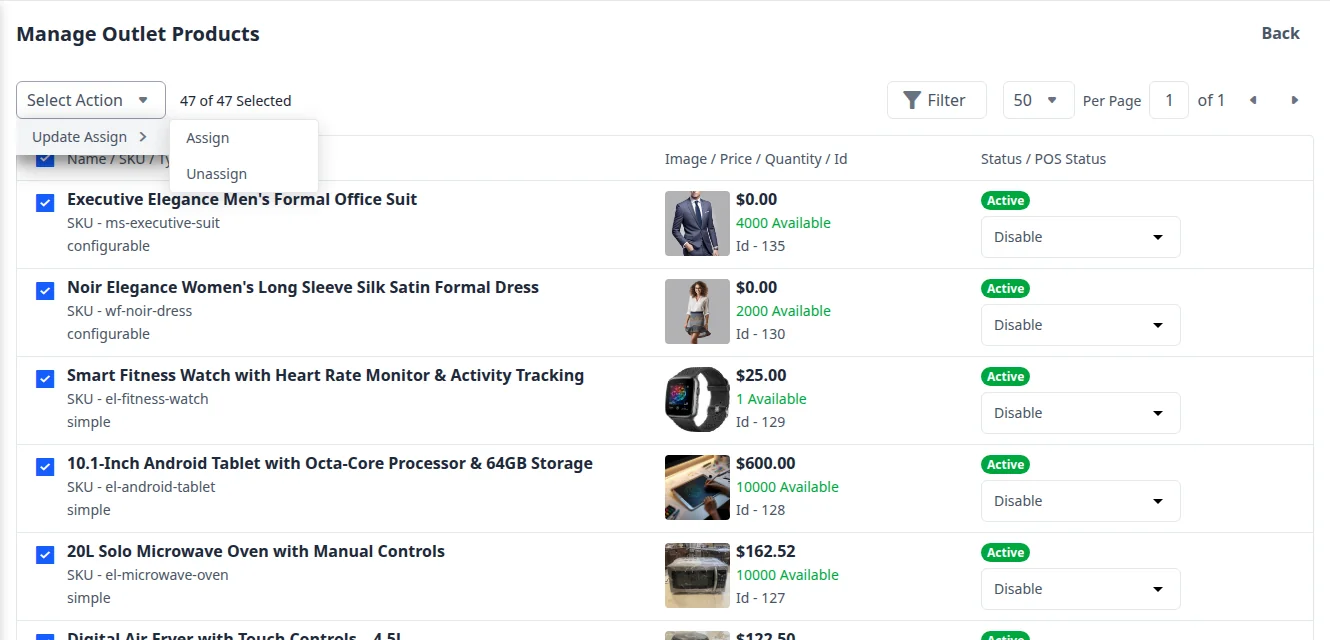Open POS status dropdown for Fitness Watch
The height and width of the screenshot is (640, 1330).
click(1081, 413)
